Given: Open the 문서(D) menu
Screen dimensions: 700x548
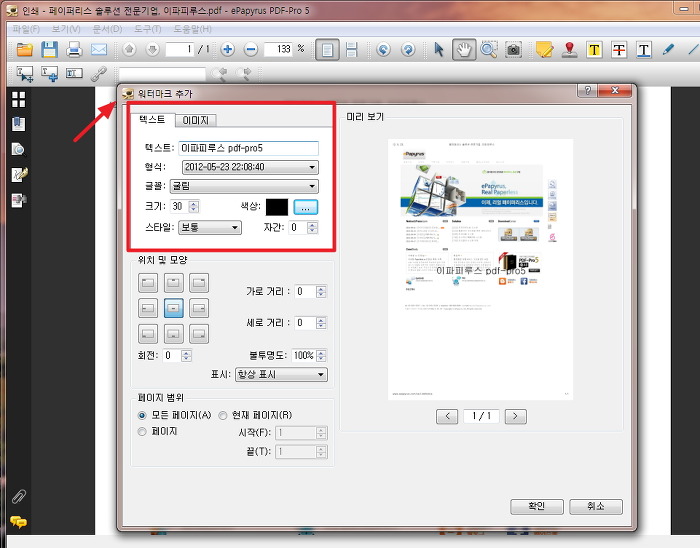Looking at the screenshot, I should (107, 29).
